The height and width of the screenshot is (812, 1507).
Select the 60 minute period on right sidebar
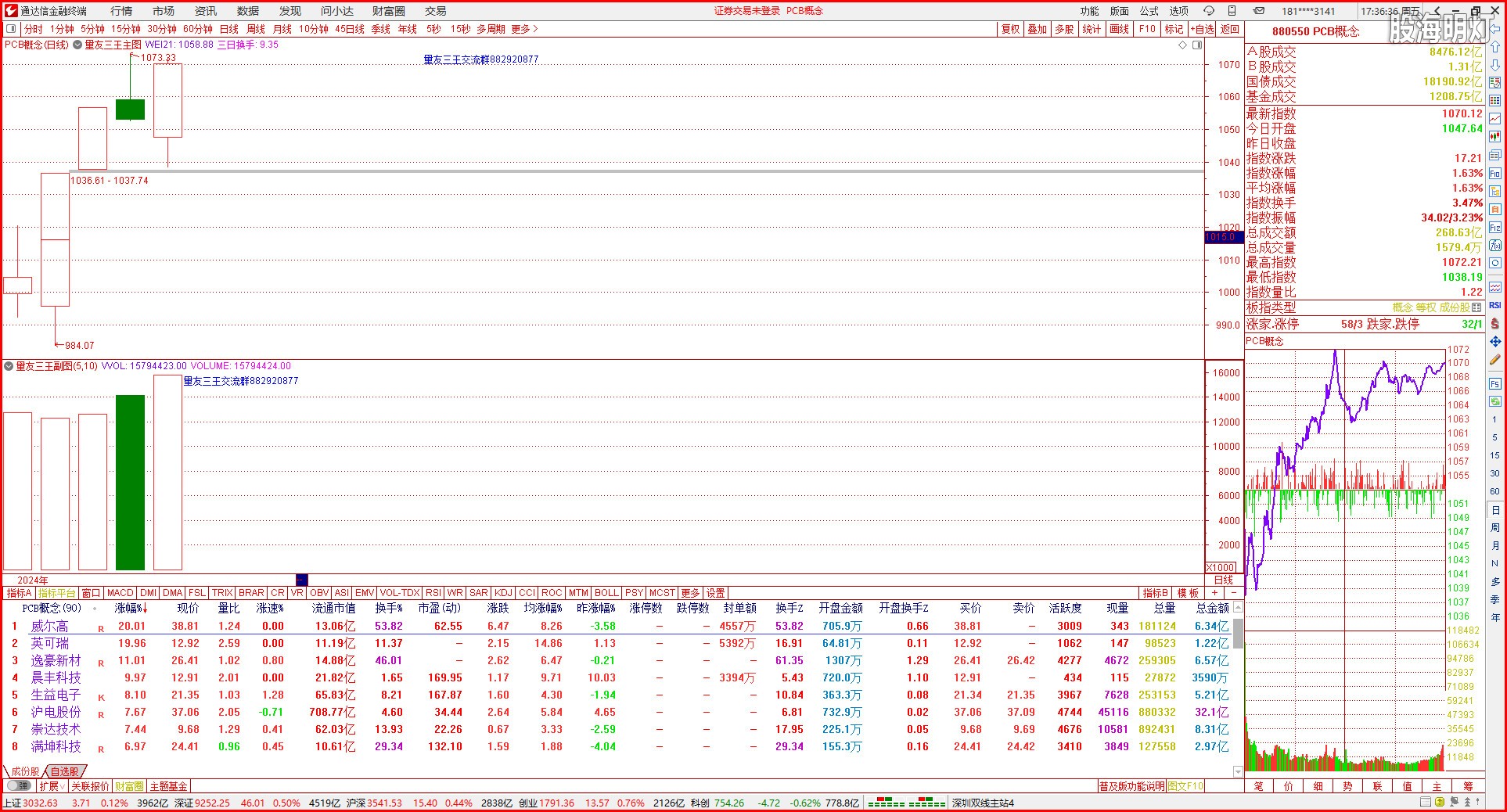pos(1495,491)
